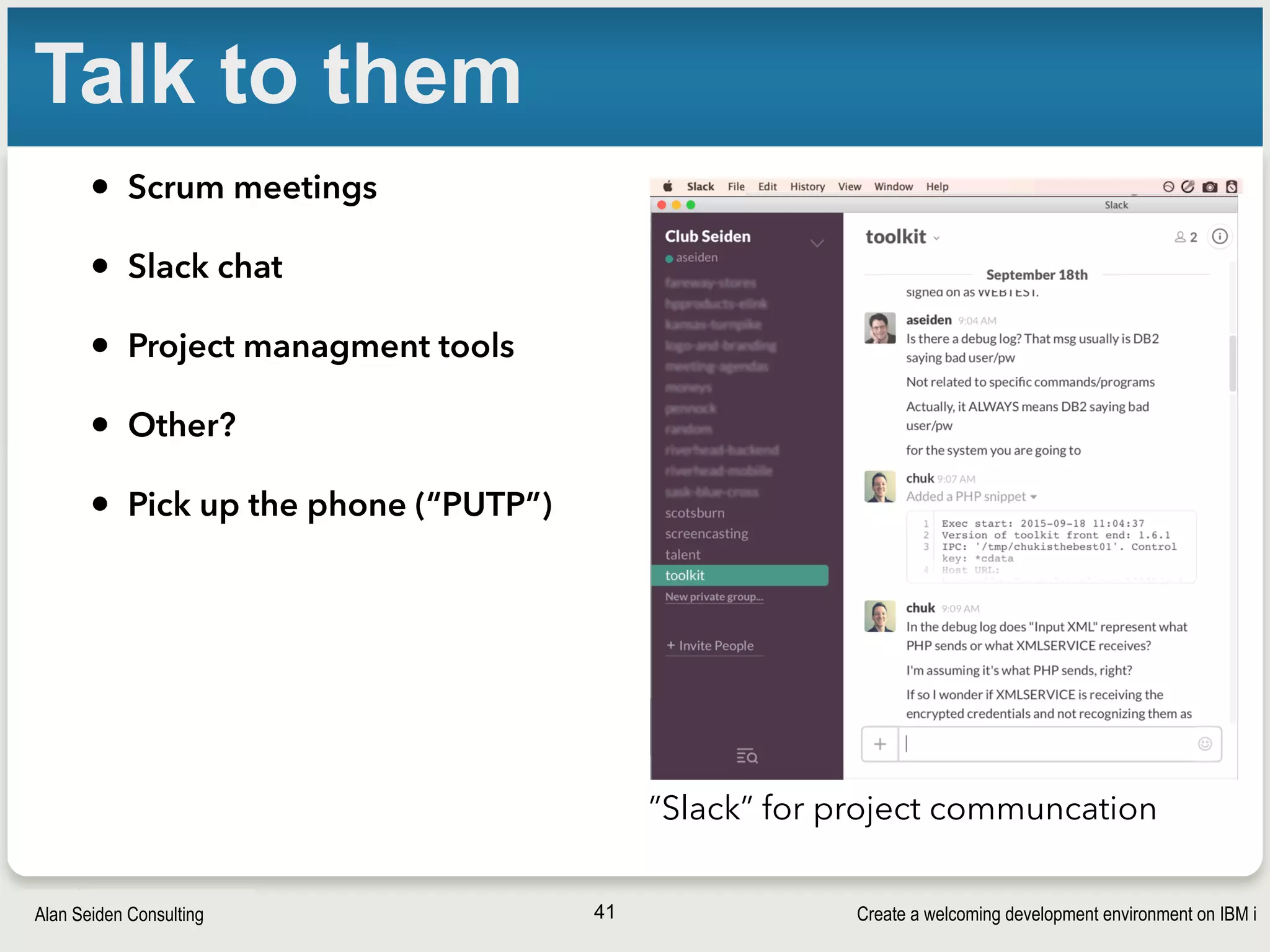Image resolution: width=1270 pixels, height=952 pixels.
Task: Open the PHP snippet code preview
Action: [x=1051, y=547]
